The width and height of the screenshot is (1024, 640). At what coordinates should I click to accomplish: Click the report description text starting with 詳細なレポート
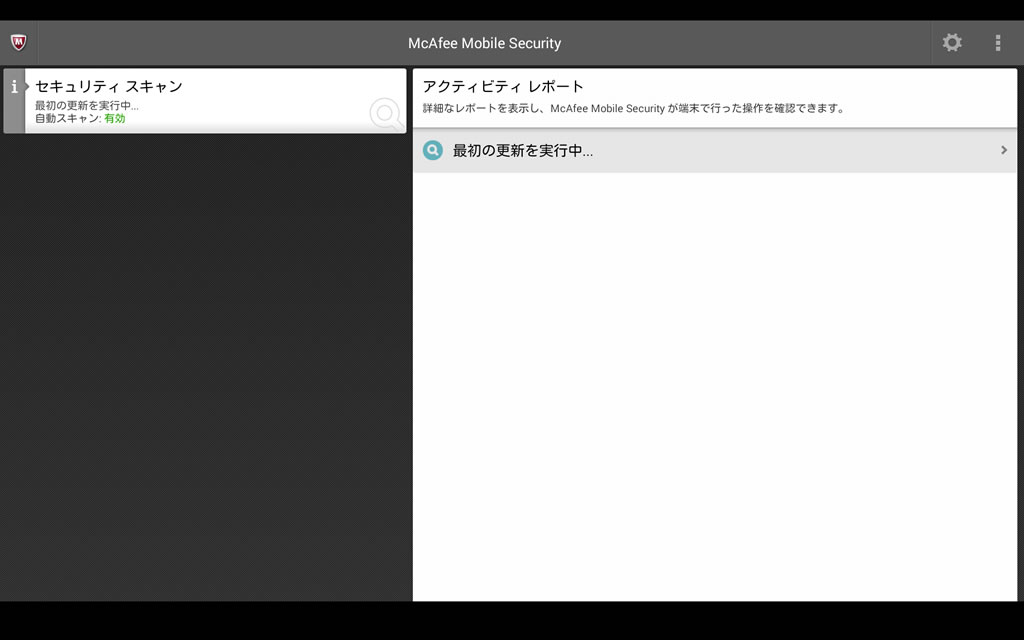[634, 109]
